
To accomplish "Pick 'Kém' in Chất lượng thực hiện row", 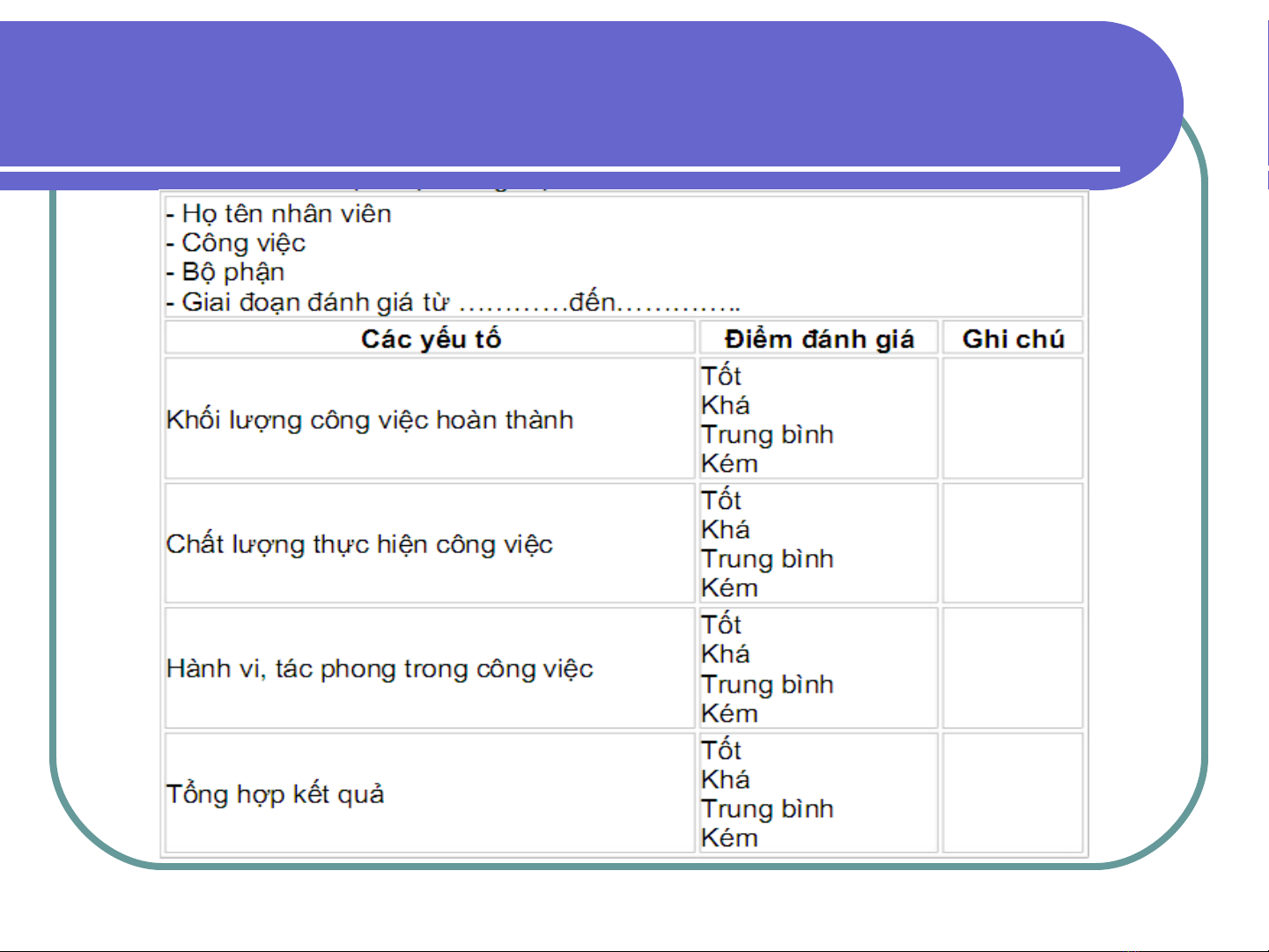I will 729,587.
